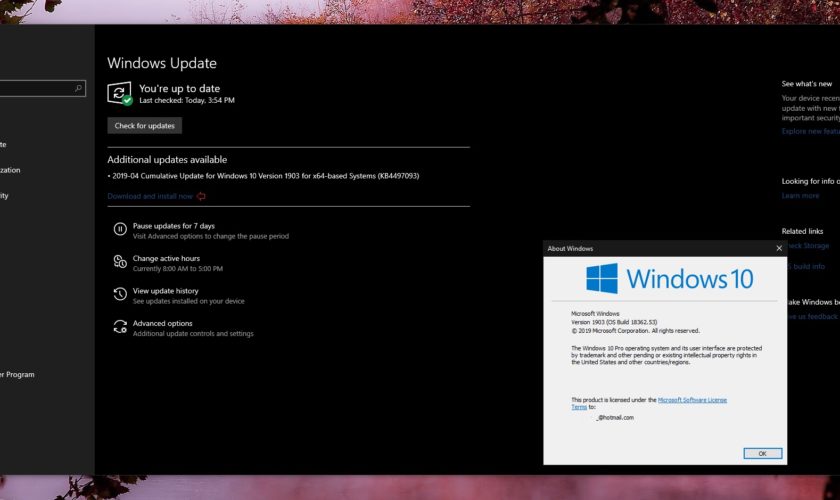Click the Advanced options icon
The image size is (840, 500).
coord(120,328)
